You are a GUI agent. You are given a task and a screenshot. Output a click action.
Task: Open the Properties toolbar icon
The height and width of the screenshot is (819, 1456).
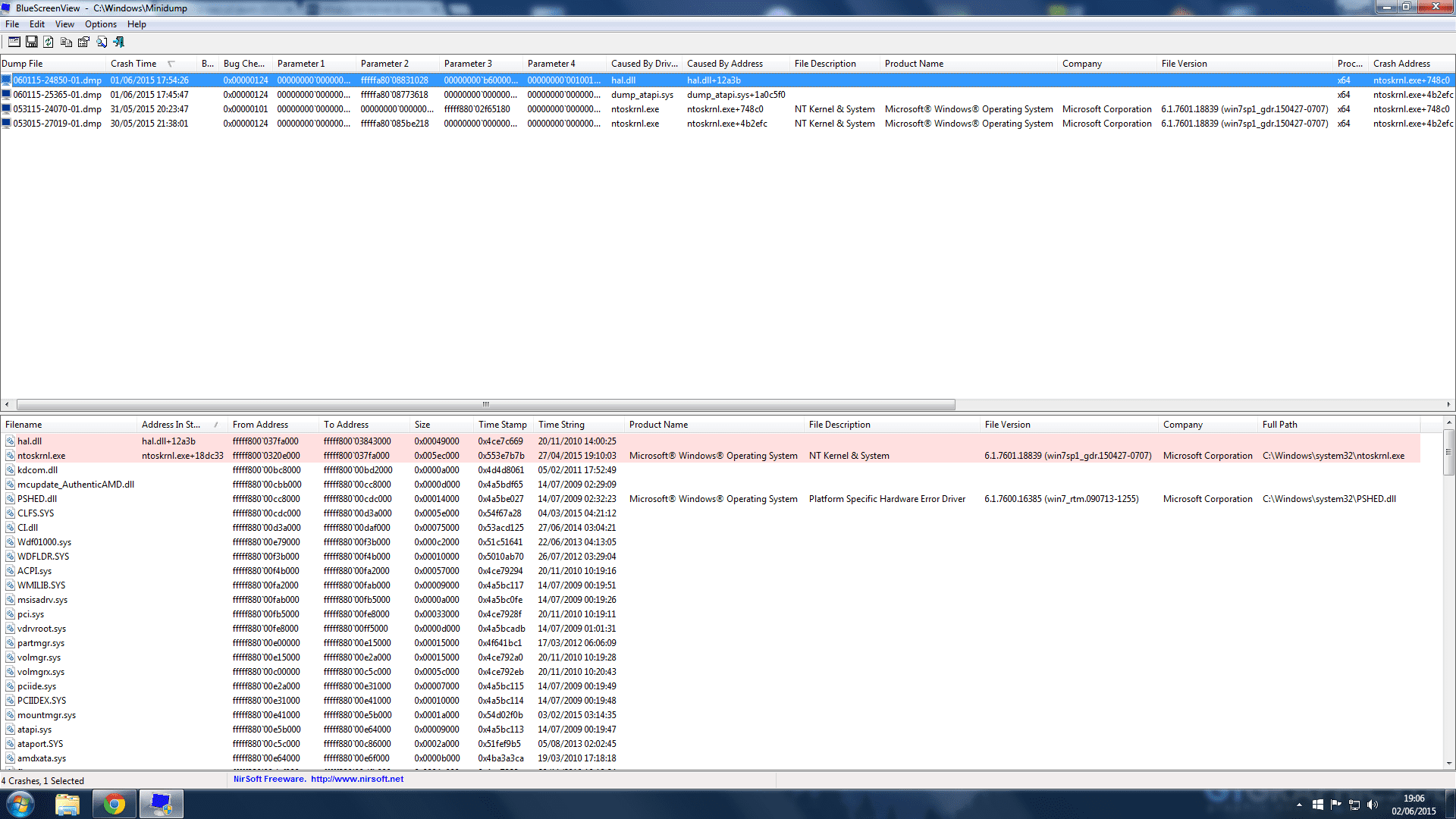coord(83,42)
